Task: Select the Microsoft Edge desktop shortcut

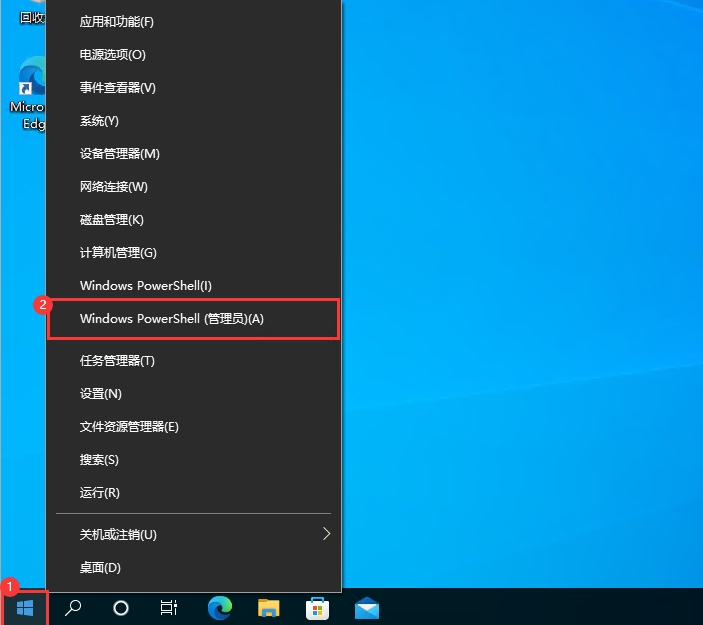Action: [28, 93]
